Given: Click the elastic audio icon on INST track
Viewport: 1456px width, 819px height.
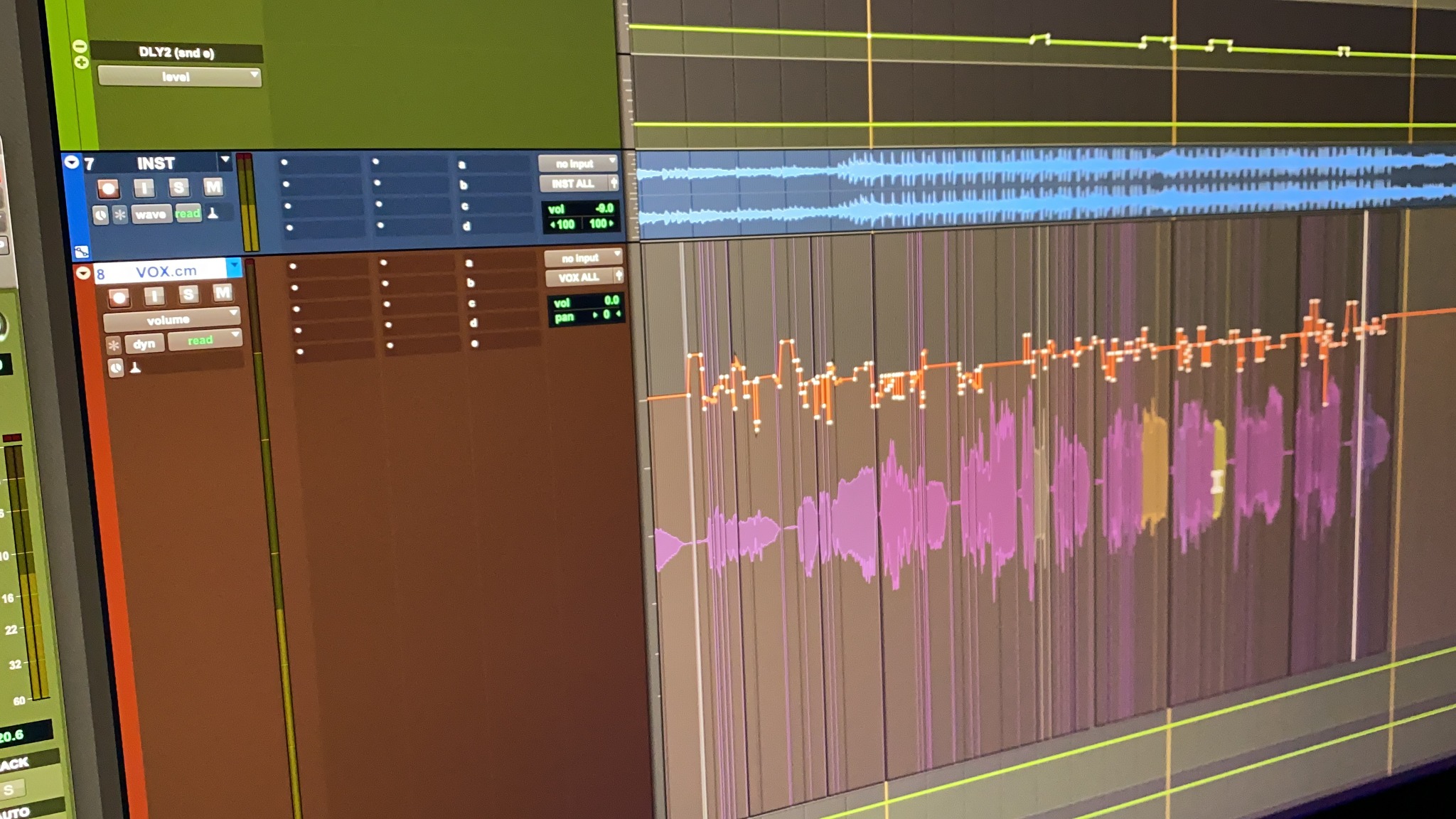Looking at the screenshot, I should click(212, 213).
